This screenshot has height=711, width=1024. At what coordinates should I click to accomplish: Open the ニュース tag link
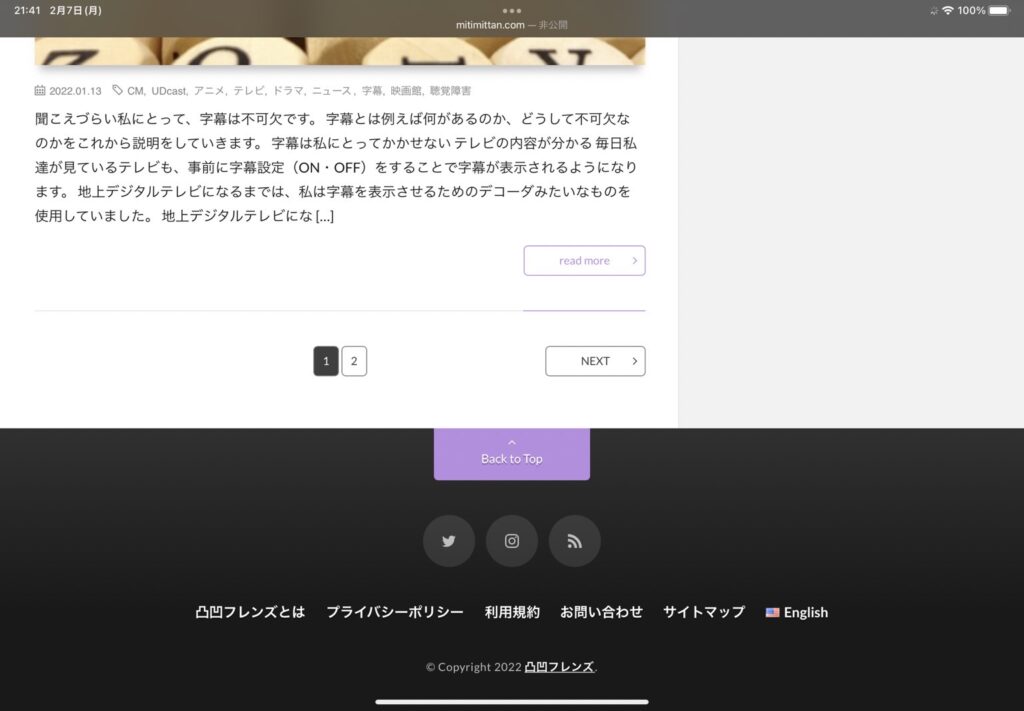(x=331, y=91)
